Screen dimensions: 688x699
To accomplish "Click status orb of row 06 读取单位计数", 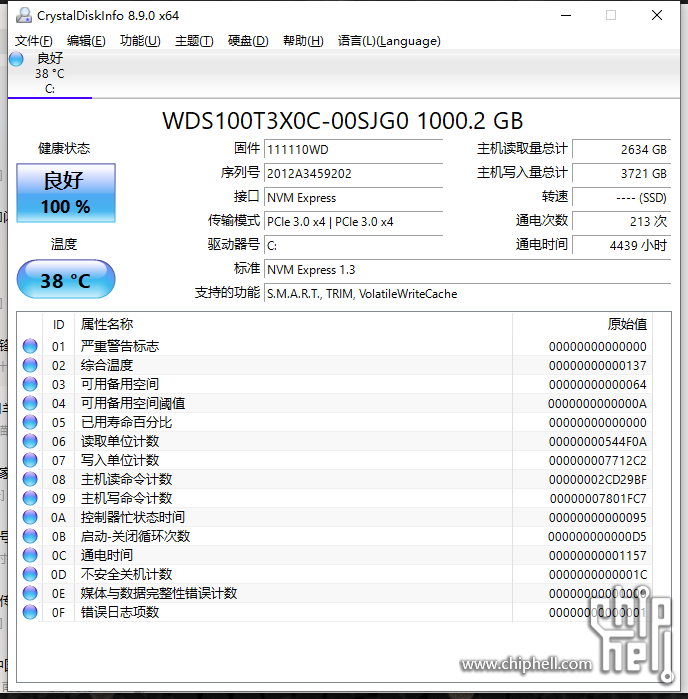I will tap(30, 441).
